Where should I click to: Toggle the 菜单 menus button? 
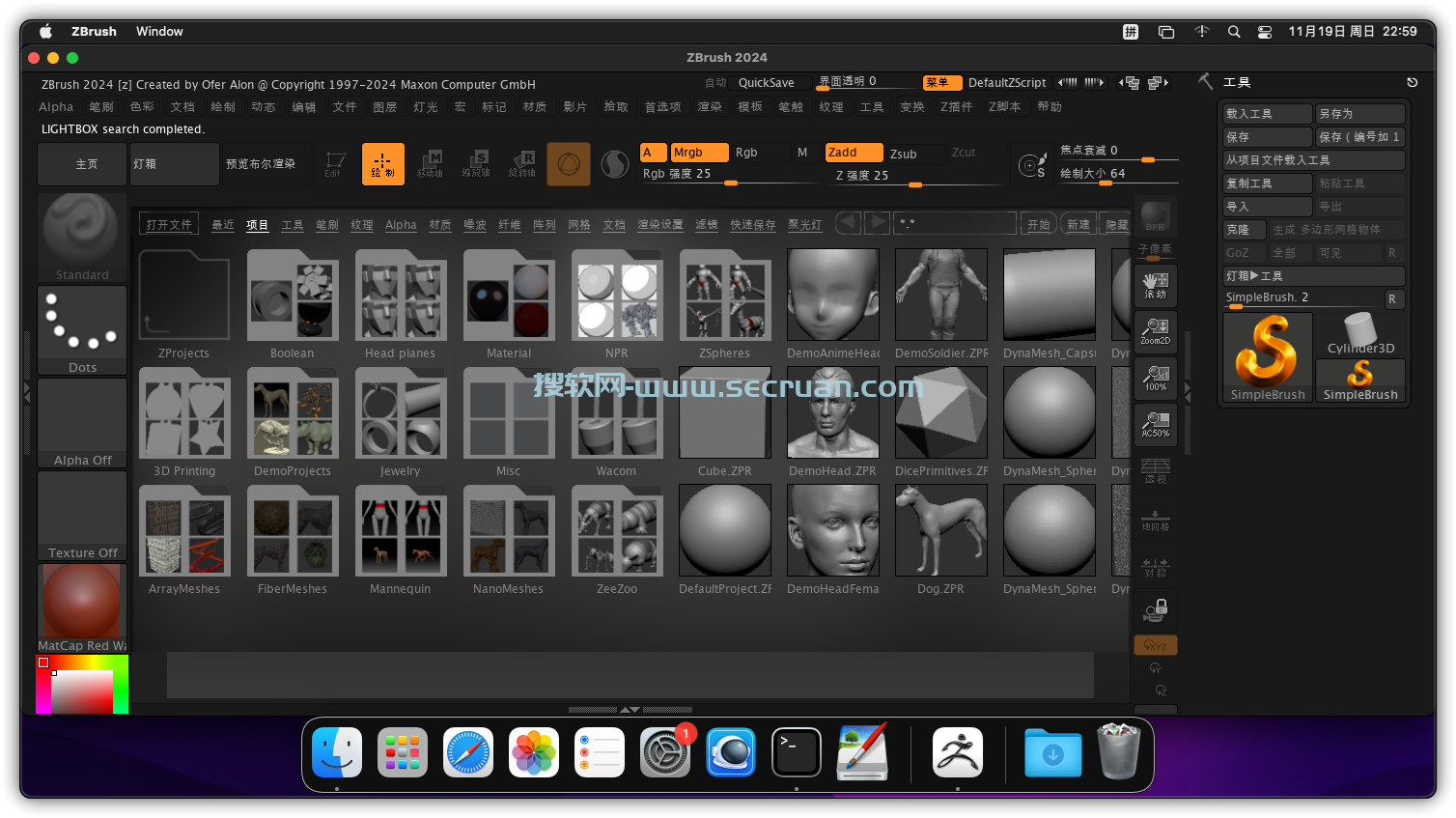click(x=942, y=83)
